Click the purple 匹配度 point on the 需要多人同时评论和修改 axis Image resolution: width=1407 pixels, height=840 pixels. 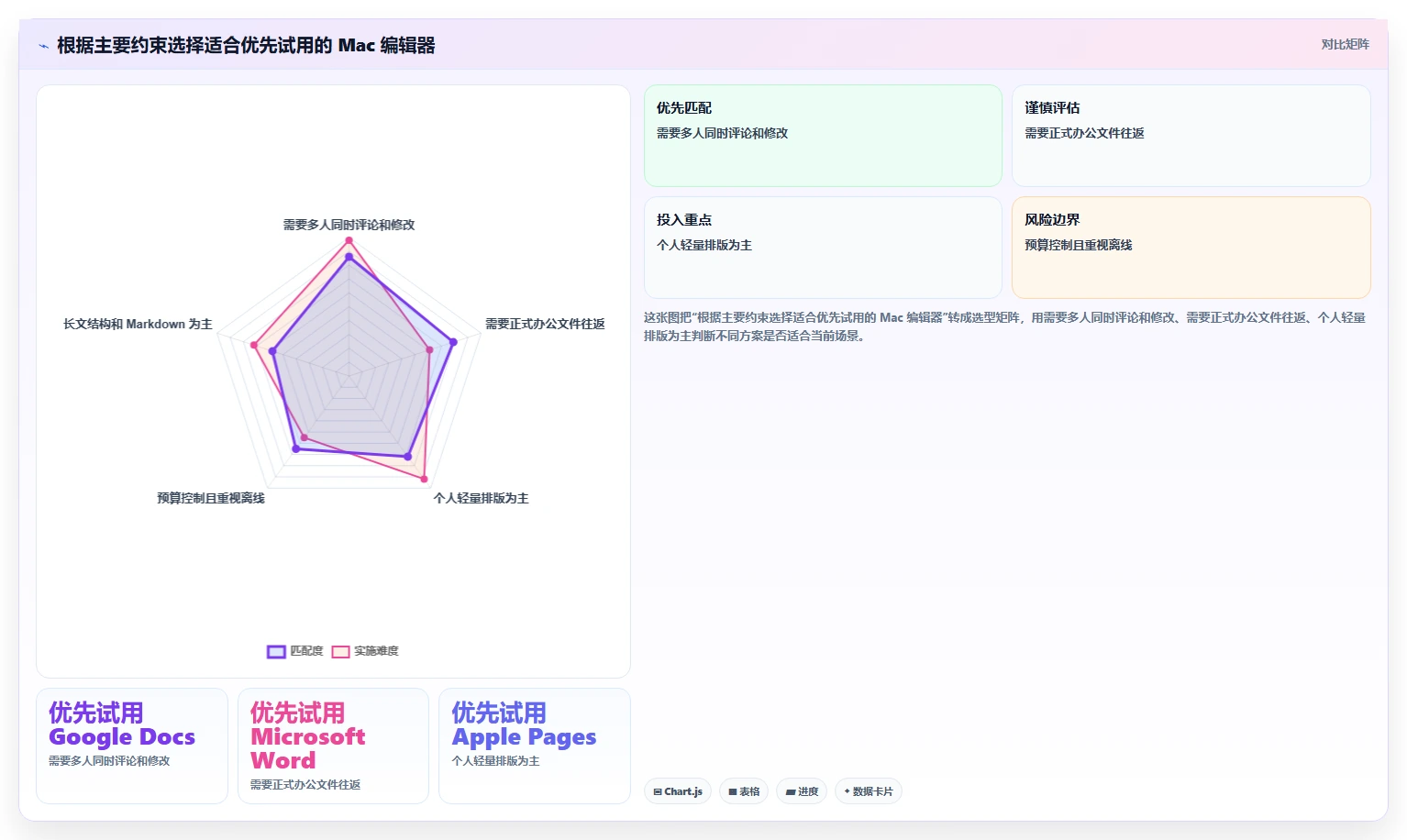coord(349,257)
